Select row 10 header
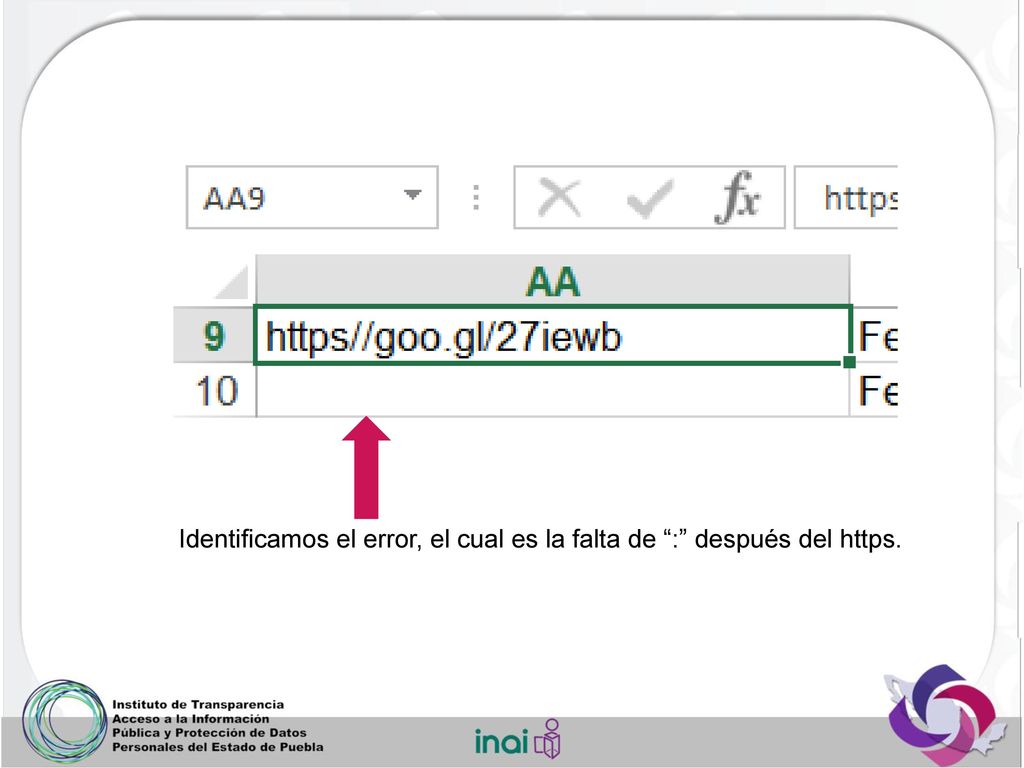Image resolution: width=1024 pixels, height=768 pixels. (216, 391)
